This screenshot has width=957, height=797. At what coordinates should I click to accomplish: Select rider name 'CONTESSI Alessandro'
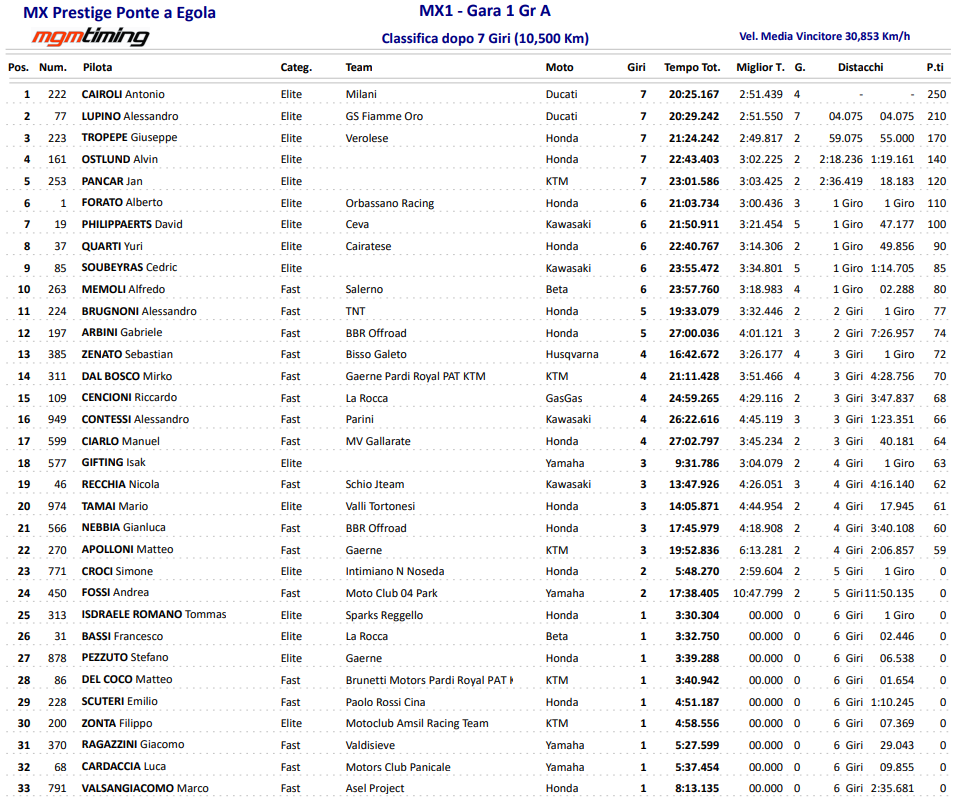[x=135, y=419]
